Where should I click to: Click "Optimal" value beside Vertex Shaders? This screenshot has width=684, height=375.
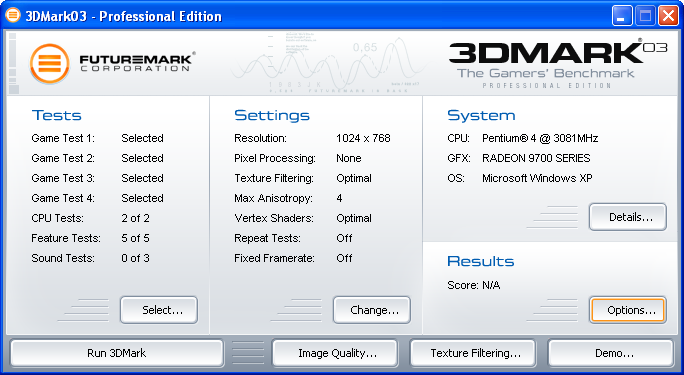click(x=354, y=218)
